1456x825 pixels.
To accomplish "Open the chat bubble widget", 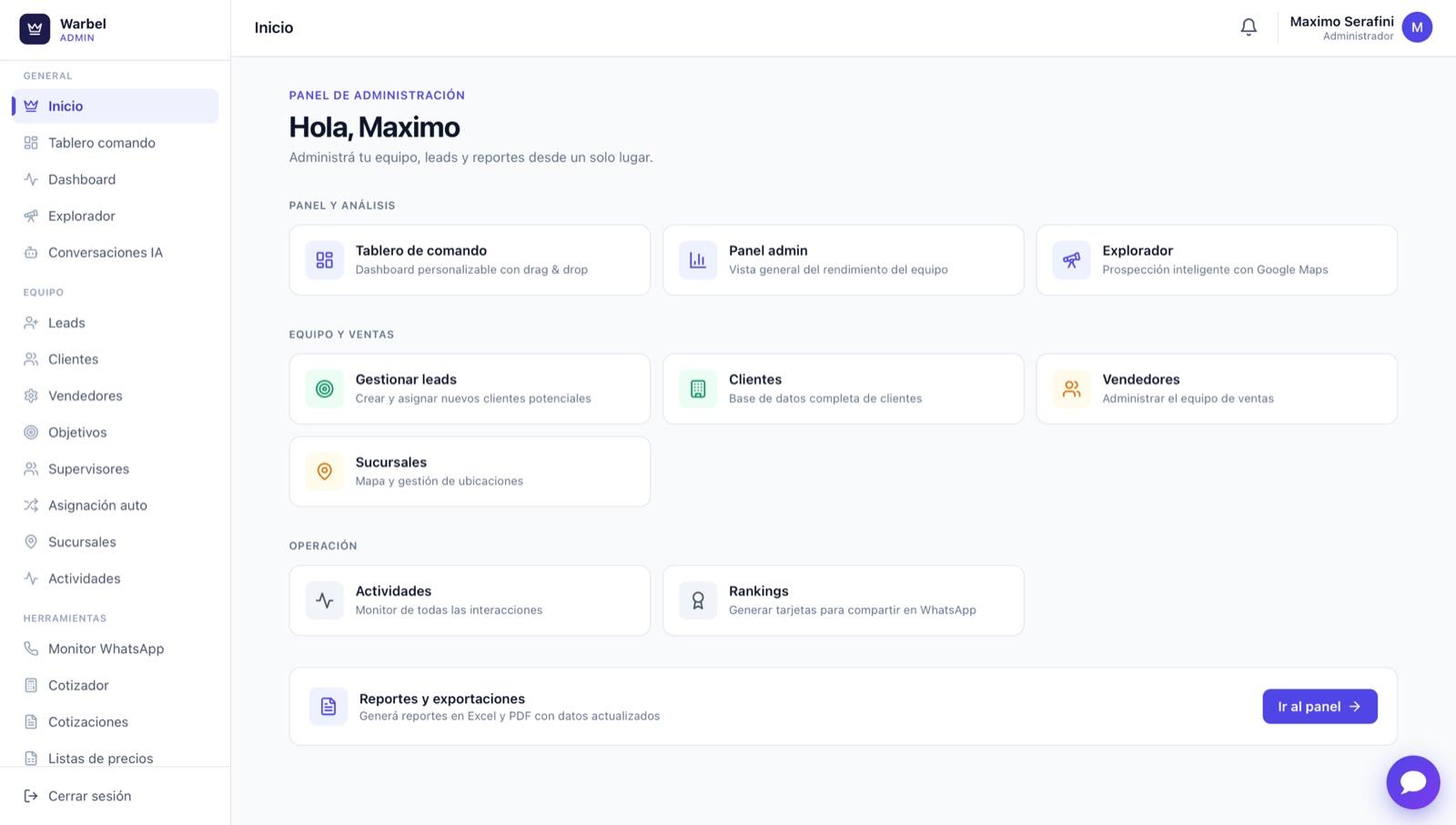I will click(1413, 782).
